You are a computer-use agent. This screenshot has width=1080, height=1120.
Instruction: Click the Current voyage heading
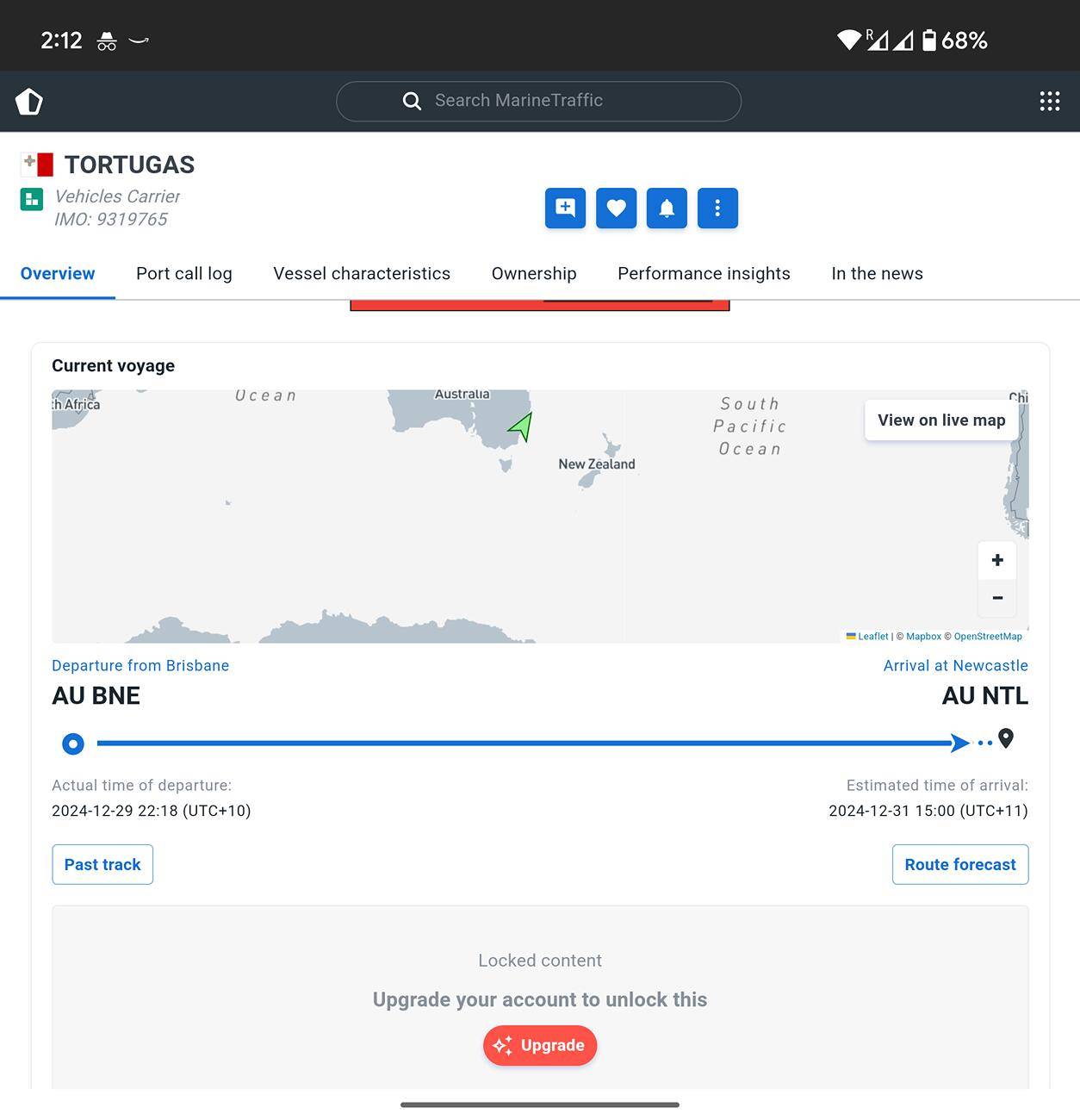point(113,365)
